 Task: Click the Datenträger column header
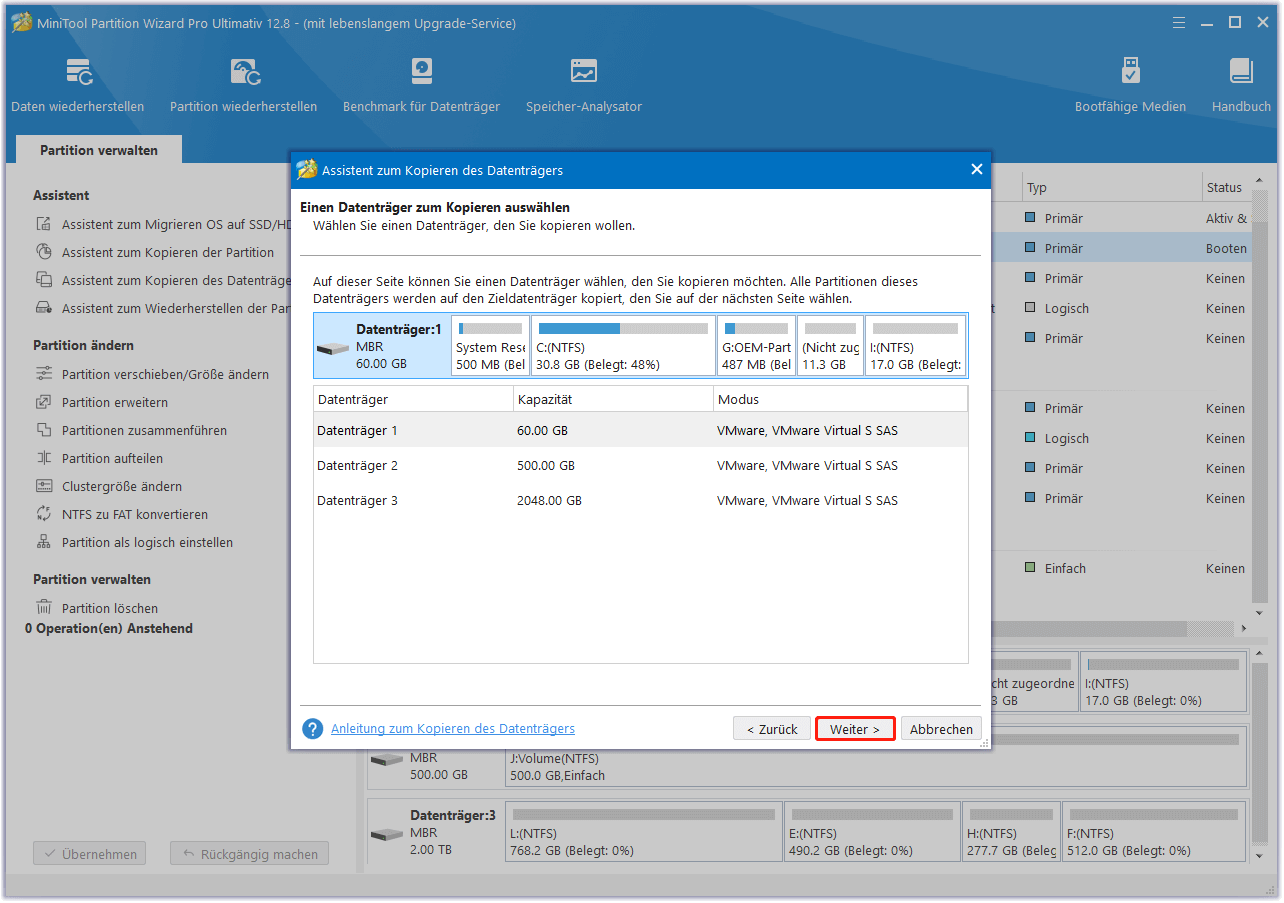pos(413,399)
